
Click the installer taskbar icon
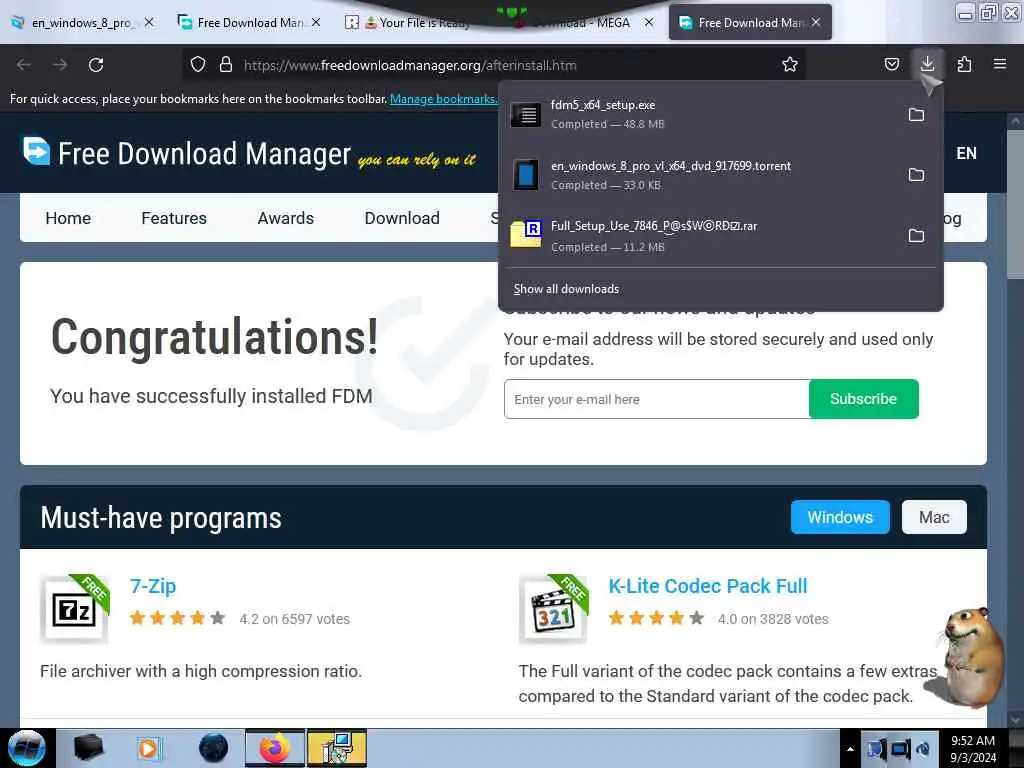pyautogui.click(x=337, y=748)
